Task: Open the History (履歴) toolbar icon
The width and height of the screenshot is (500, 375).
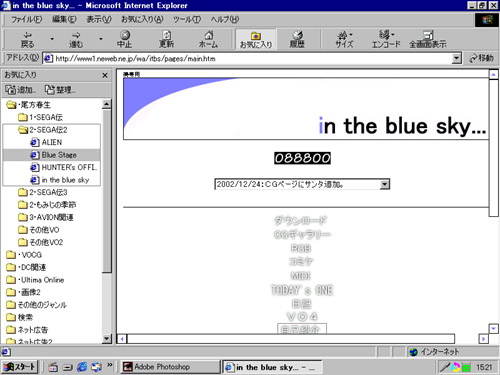Action: (x=297, y=39)
